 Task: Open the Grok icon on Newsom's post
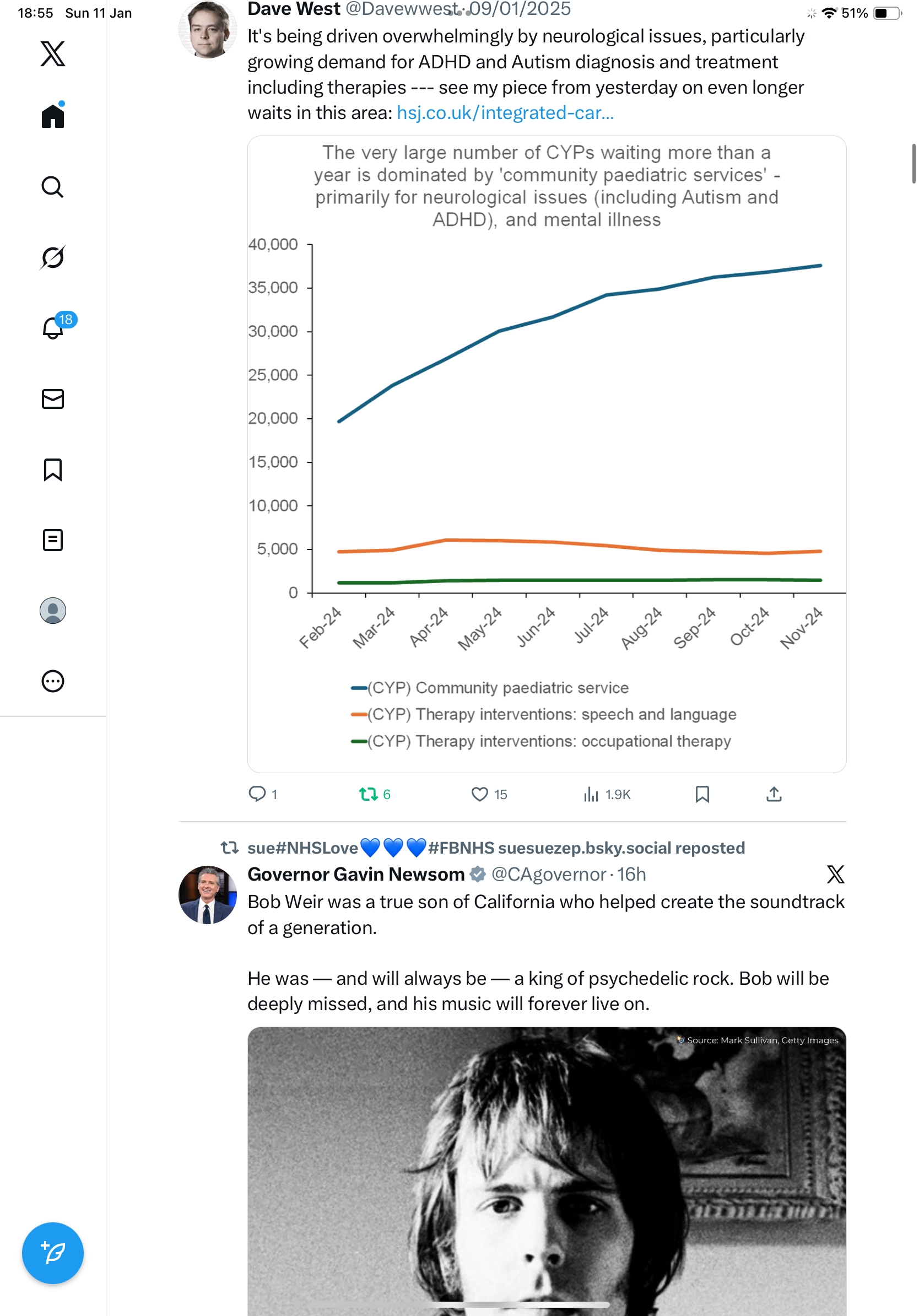pyautogui.click(x=835, y=874)
